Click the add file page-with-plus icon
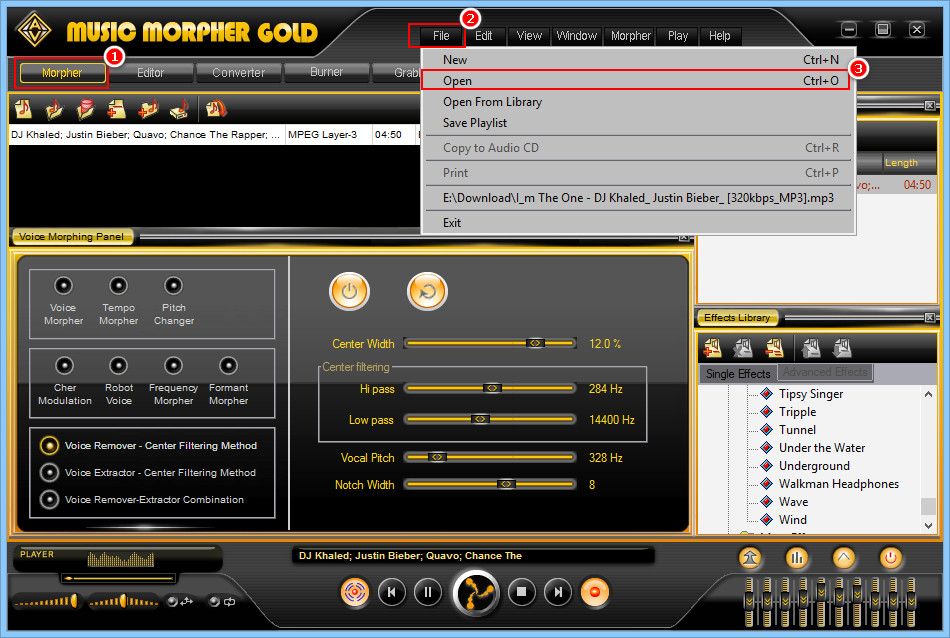The width and height of the screenshot is (950, 638). coord(116,109)
